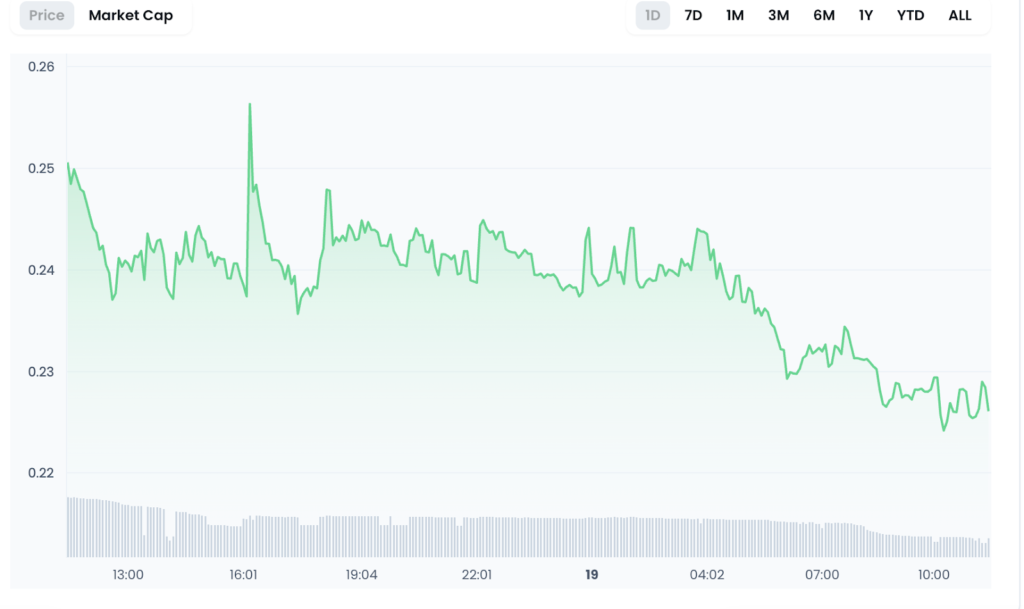Image resolution: width=1024 pixels, height=609 pixels.
Task: Show ALL time price history
Action: tap(960, 16)
